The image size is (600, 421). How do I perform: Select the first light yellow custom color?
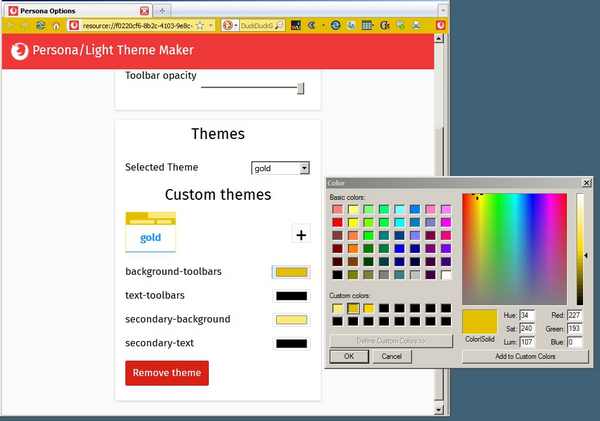338,308
